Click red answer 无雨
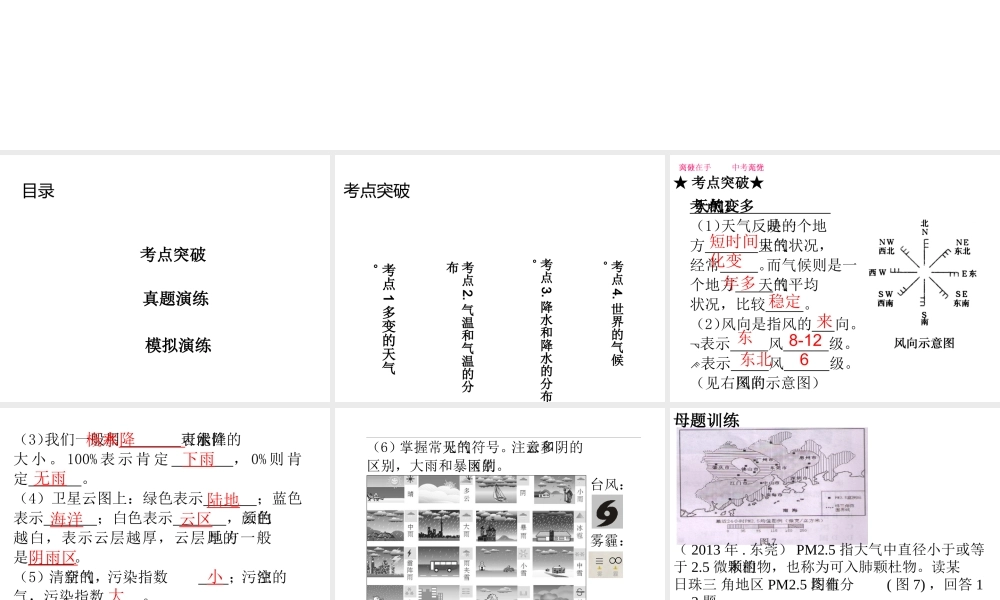Image resolution: width=1000 pixels, height=600 pixels. 50,478
